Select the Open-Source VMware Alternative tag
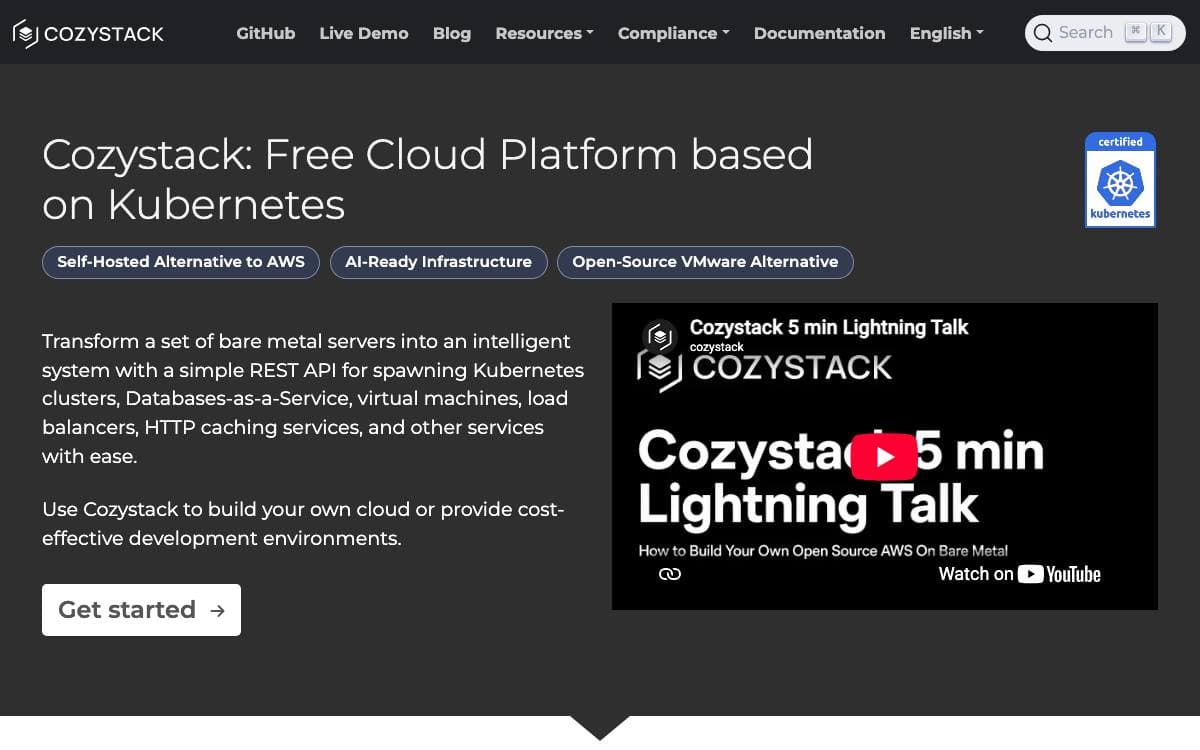Screen dimensions: 1200x750 pyautogui.click(x=705, y=262)
